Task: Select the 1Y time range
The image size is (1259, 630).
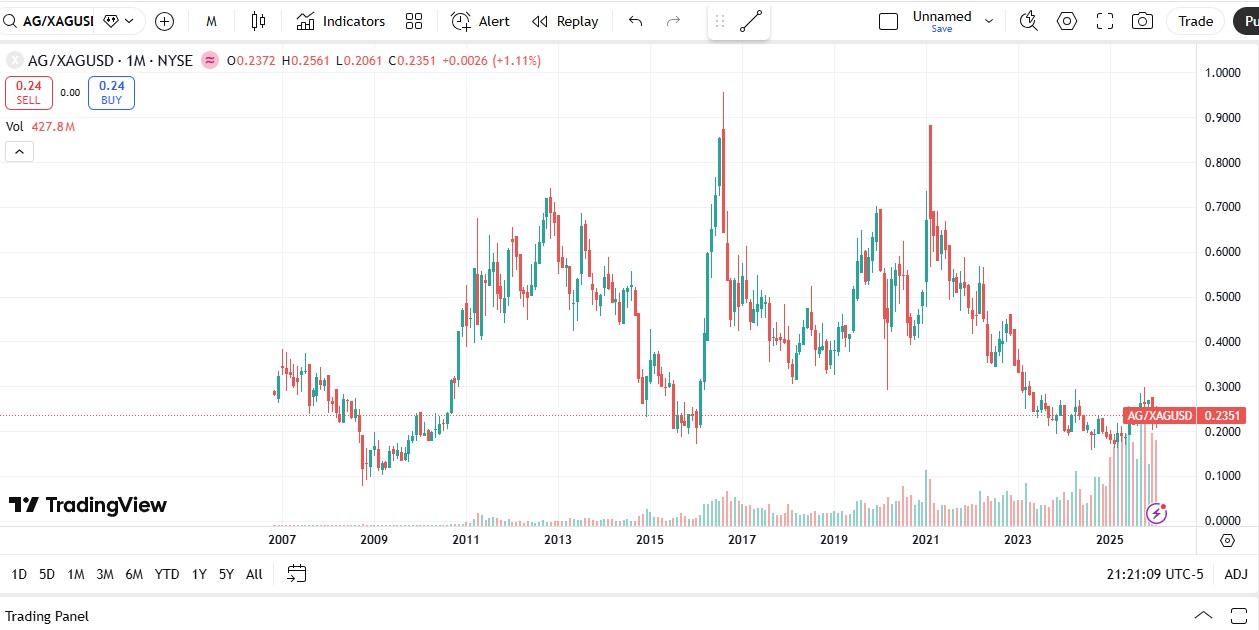Action: 199,574
